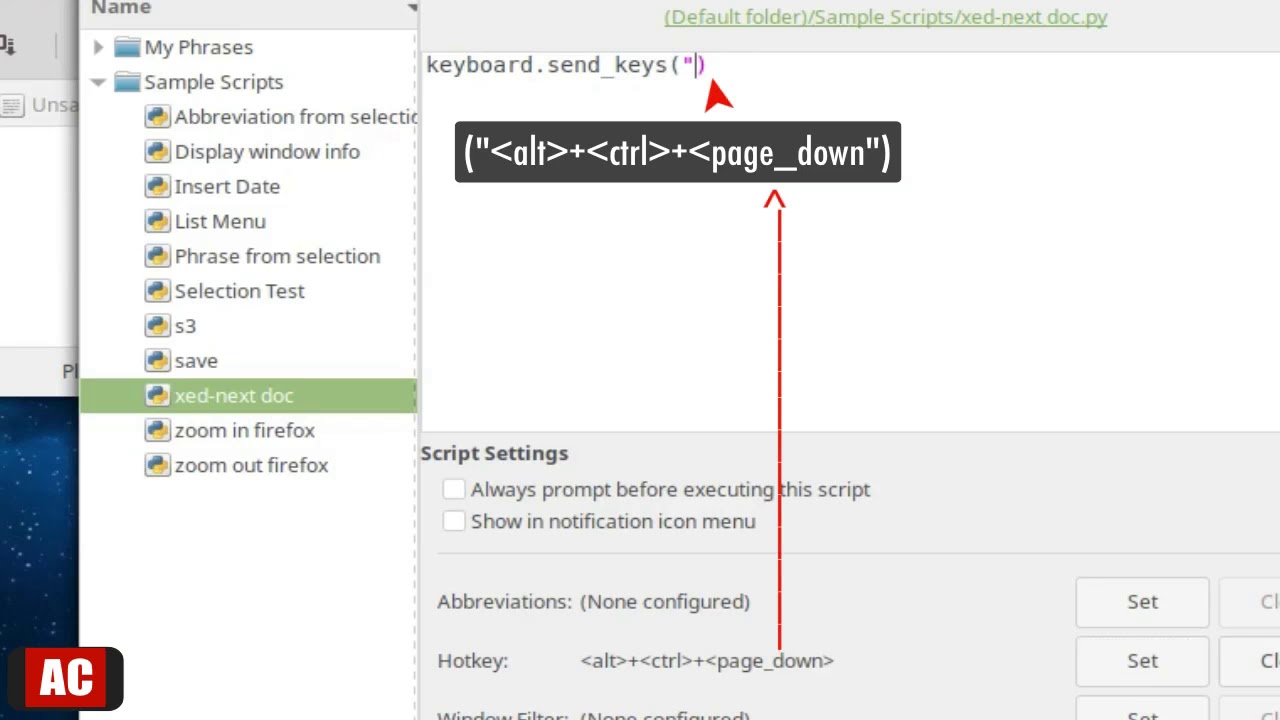Enable Always prompt before executing this script
Screen dimensions: 1280x720
pos(454,489)
